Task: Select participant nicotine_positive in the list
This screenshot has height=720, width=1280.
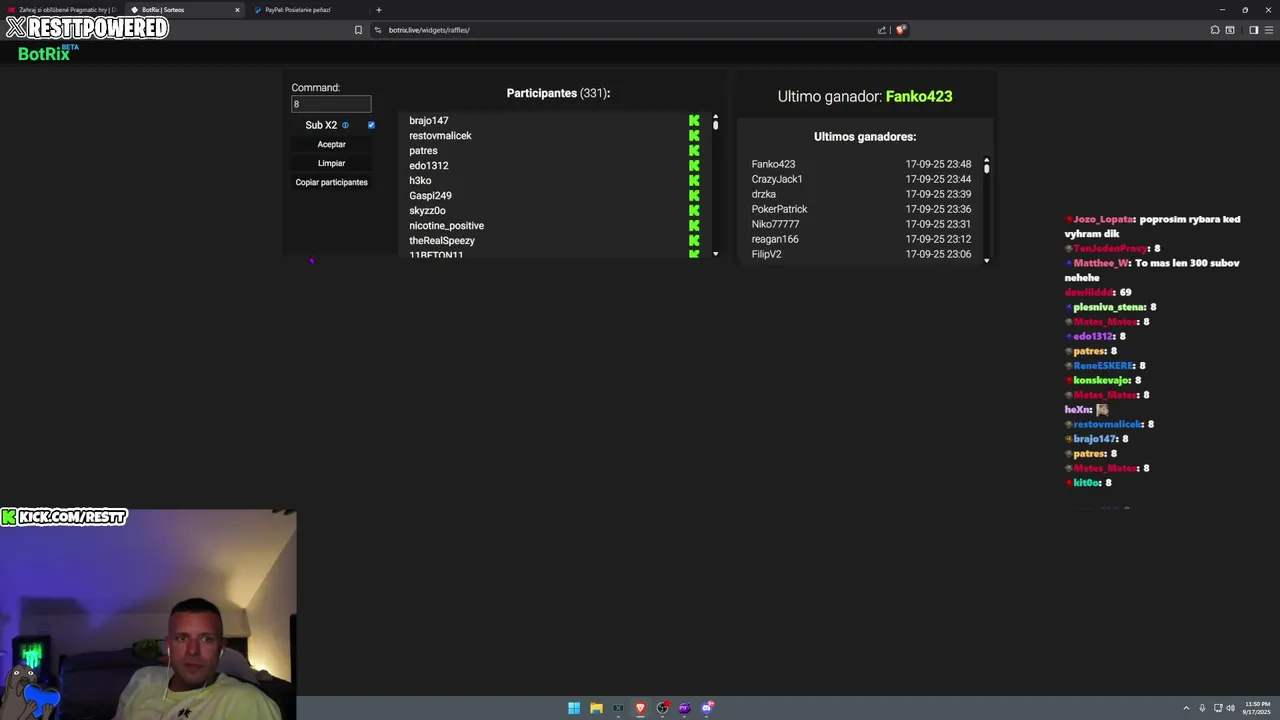Action: point(446,226)
